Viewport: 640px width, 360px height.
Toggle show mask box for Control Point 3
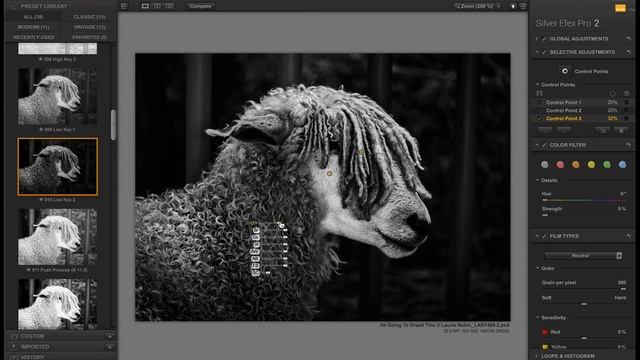point(627,118)
